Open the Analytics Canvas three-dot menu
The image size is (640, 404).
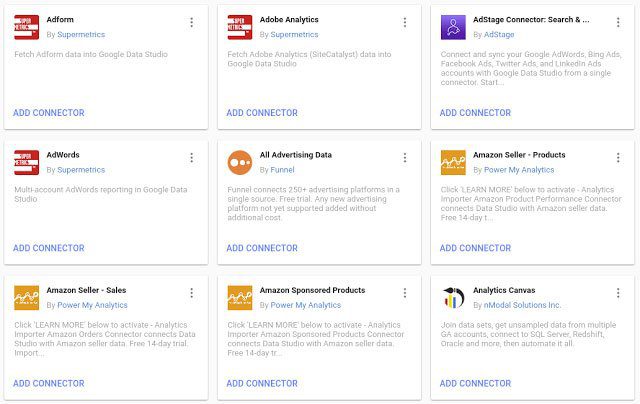point(618,292)
